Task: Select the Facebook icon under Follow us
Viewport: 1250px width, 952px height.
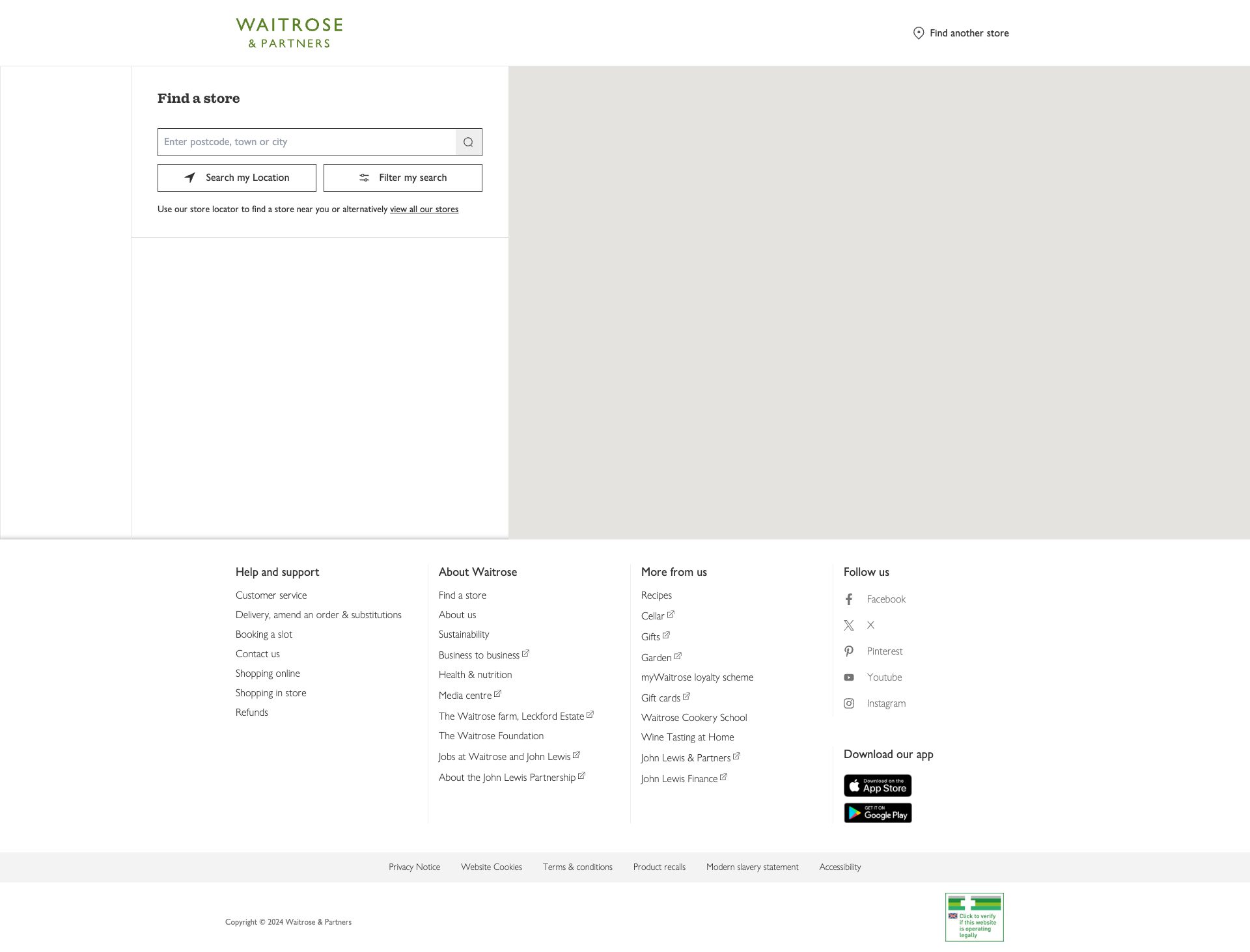Action: pyautogui.click(x=849, y=599)
